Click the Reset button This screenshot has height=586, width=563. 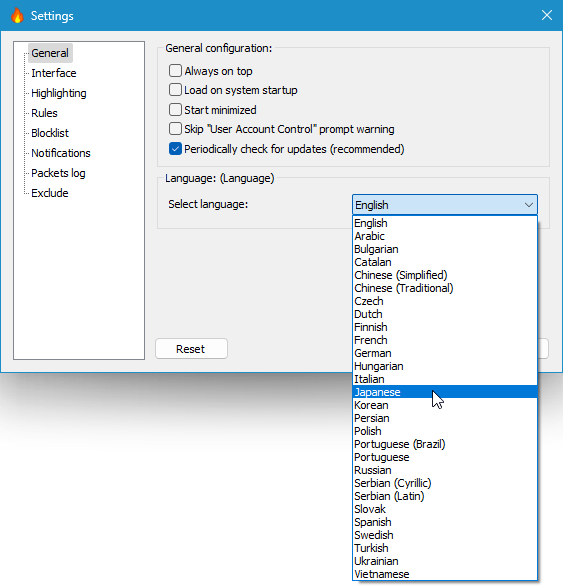tap(191, 349)
